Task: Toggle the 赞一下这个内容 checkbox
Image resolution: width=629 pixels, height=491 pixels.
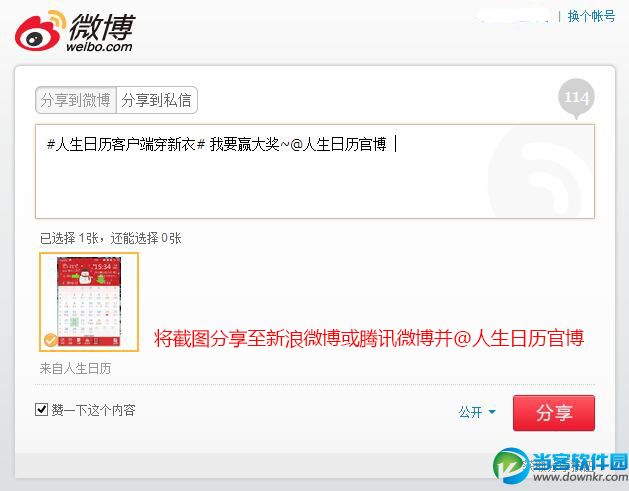Action: pos(41,410)
